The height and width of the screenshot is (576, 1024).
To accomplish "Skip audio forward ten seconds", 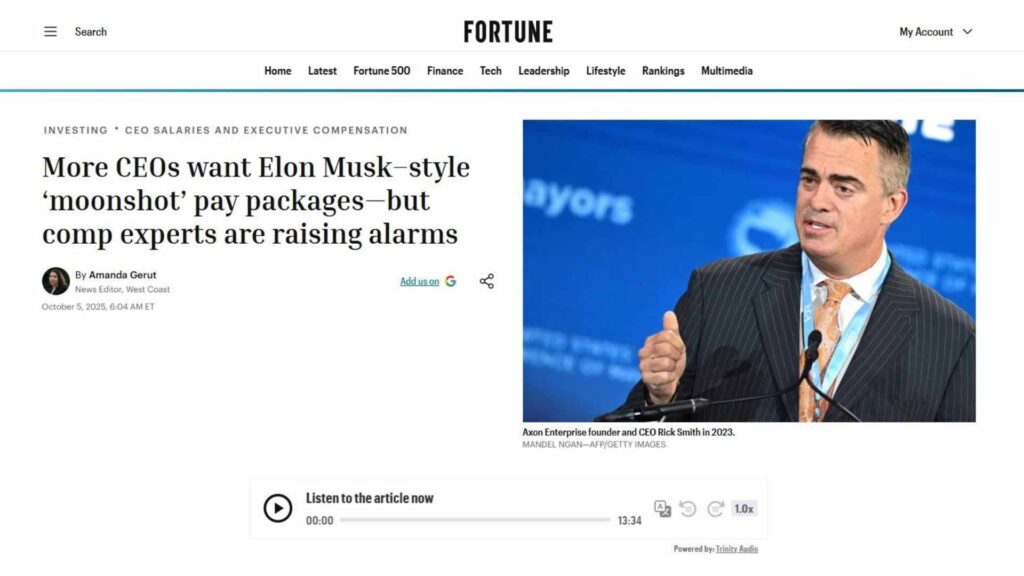I will tap(716, 509).
